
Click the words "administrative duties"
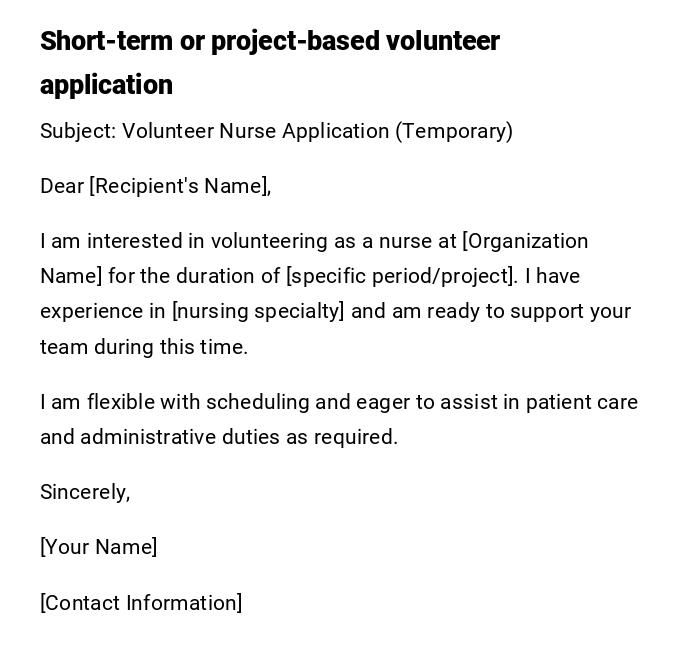pos(178,437)
